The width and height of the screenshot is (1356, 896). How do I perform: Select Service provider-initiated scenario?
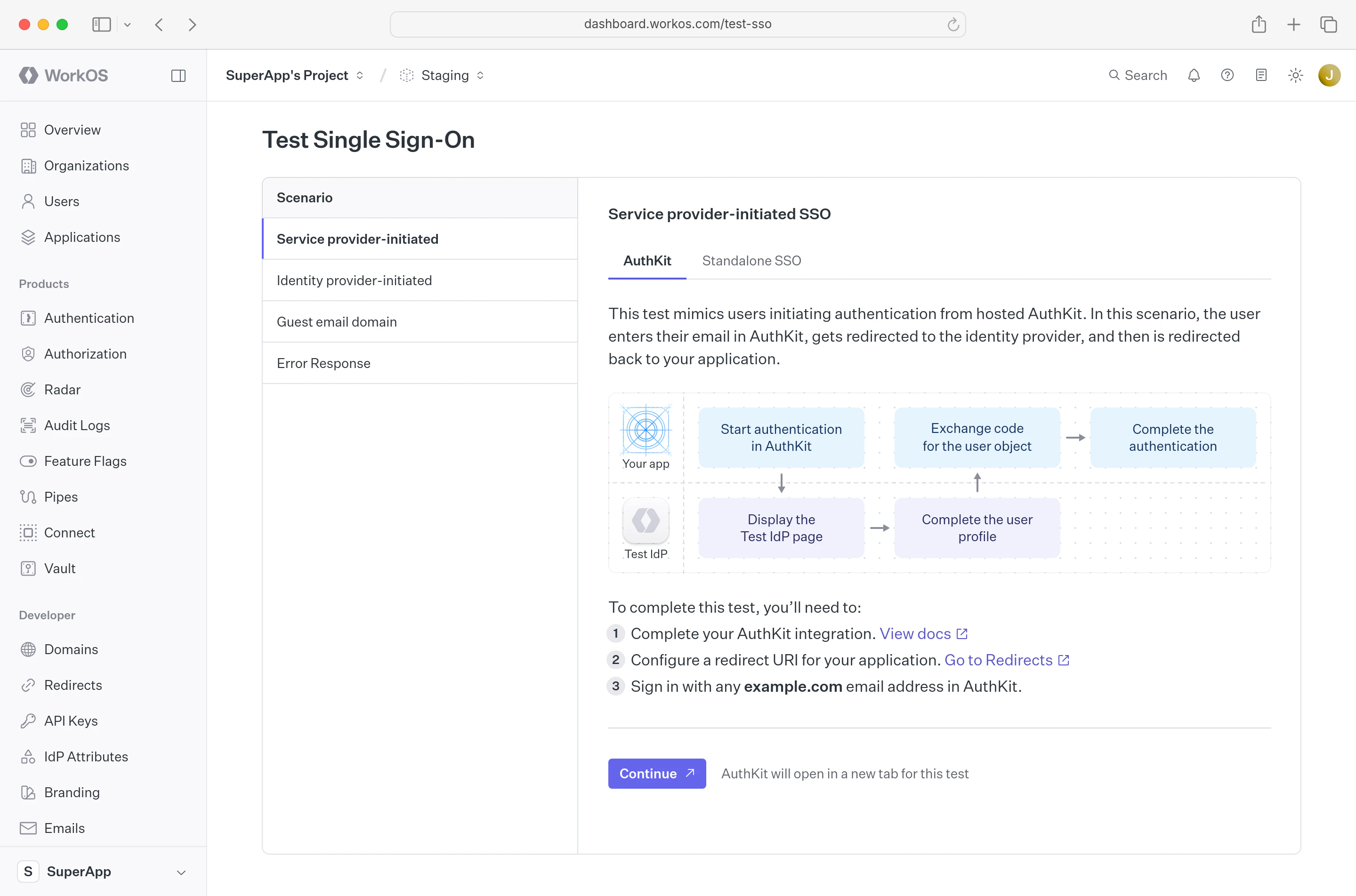(420, 239)
